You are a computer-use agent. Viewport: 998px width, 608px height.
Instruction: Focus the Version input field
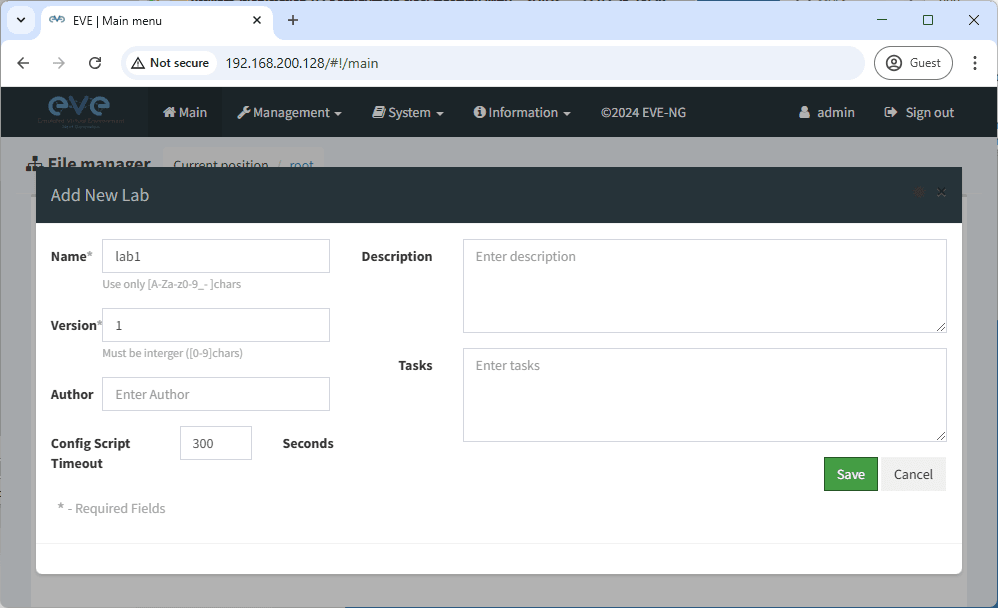click(216, 325)
